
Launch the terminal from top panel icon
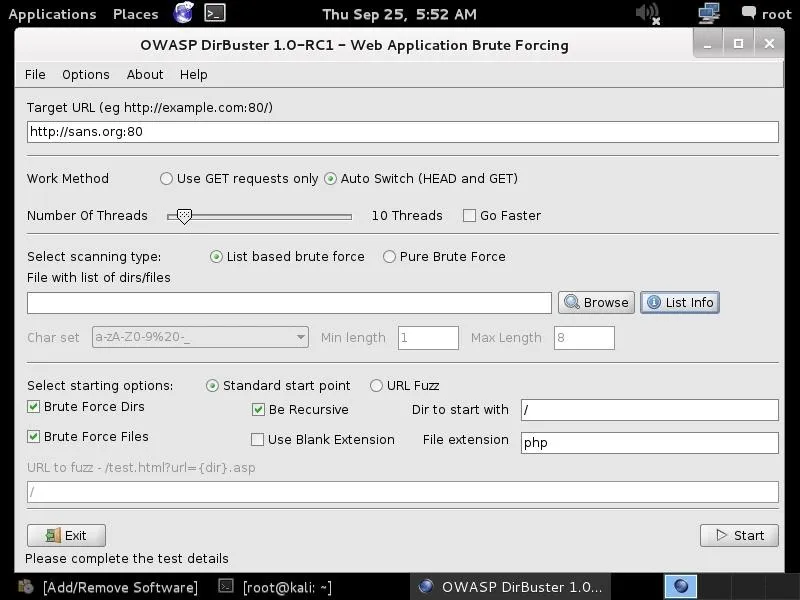tap(215, 13)
